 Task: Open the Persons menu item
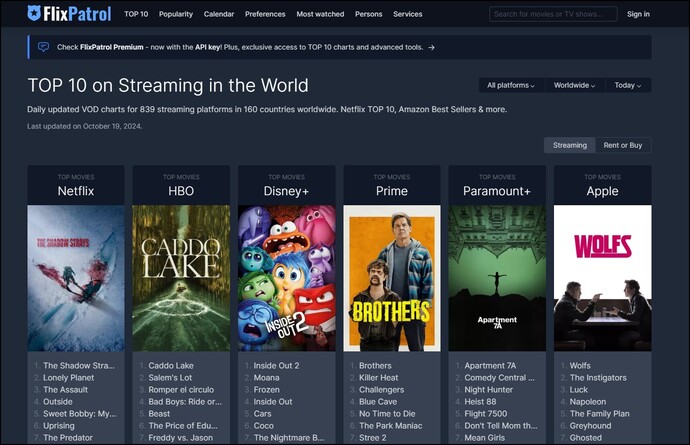369,14
